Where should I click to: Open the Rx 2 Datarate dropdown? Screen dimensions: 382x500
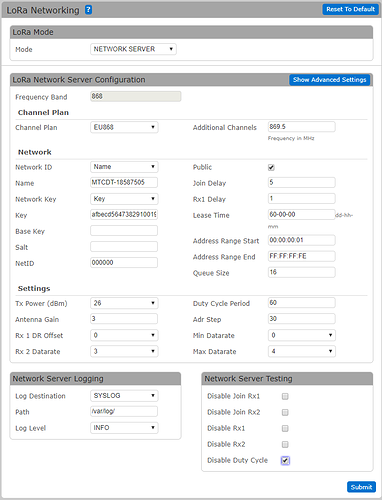(x=124, y=351)
